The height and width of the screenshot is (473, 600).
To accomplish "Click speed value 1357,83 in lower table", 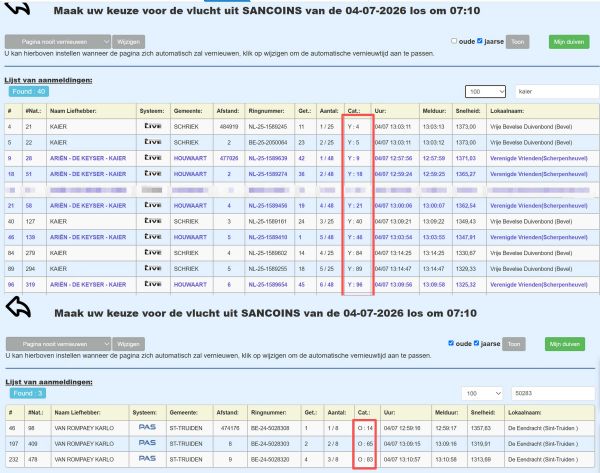I will click(481, 428).
